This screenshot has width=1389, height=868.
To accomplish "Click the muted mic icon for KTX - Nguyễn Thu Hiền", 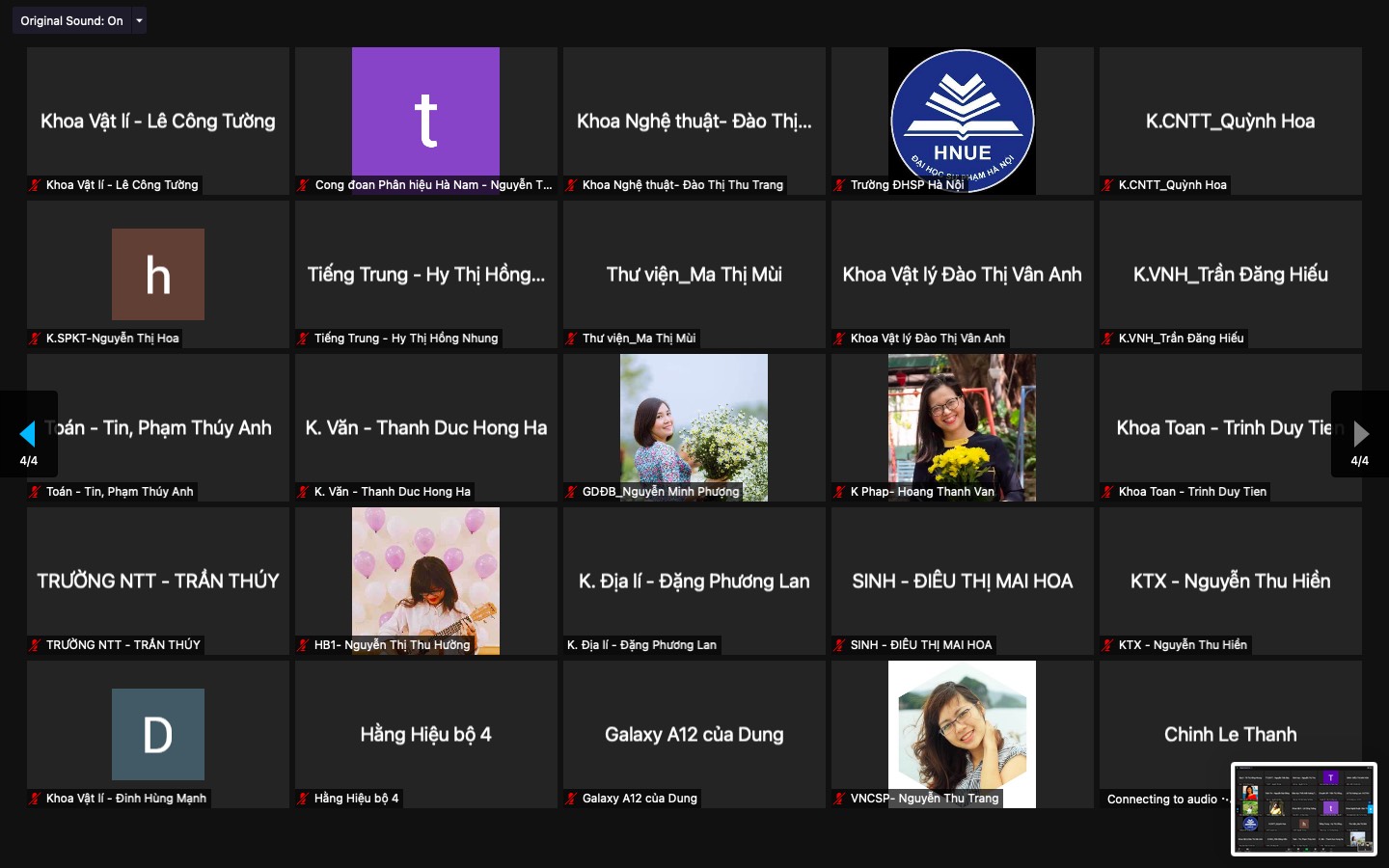I will click(1107, 645).
